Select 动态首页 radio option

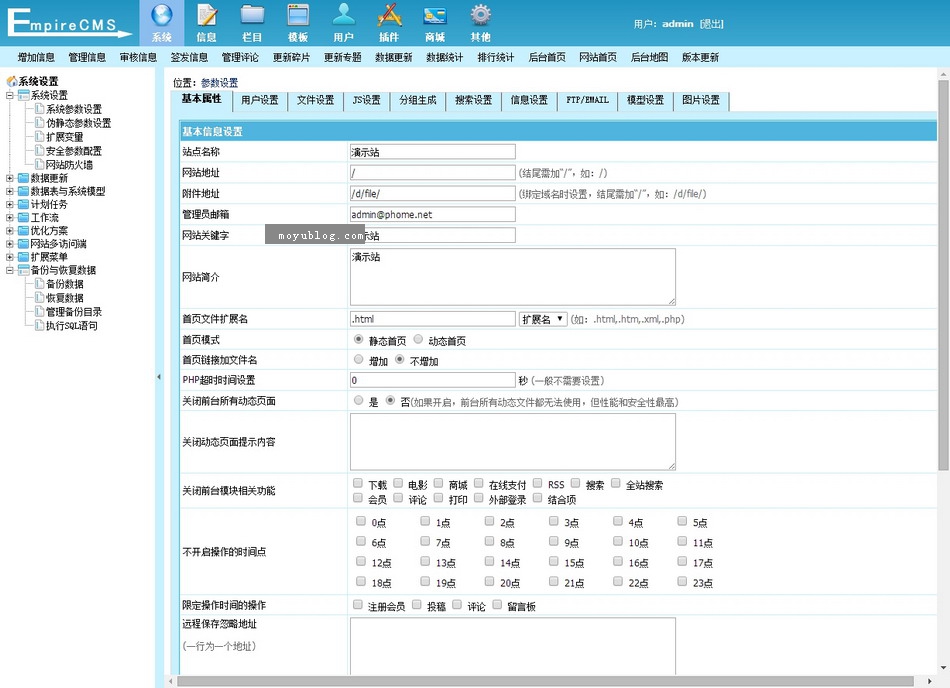418,340
